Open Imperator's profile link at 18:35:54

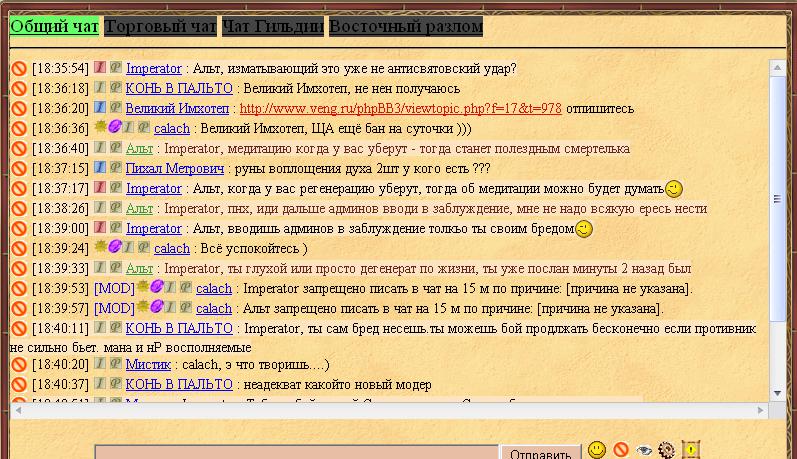click(x=154, y=69)
